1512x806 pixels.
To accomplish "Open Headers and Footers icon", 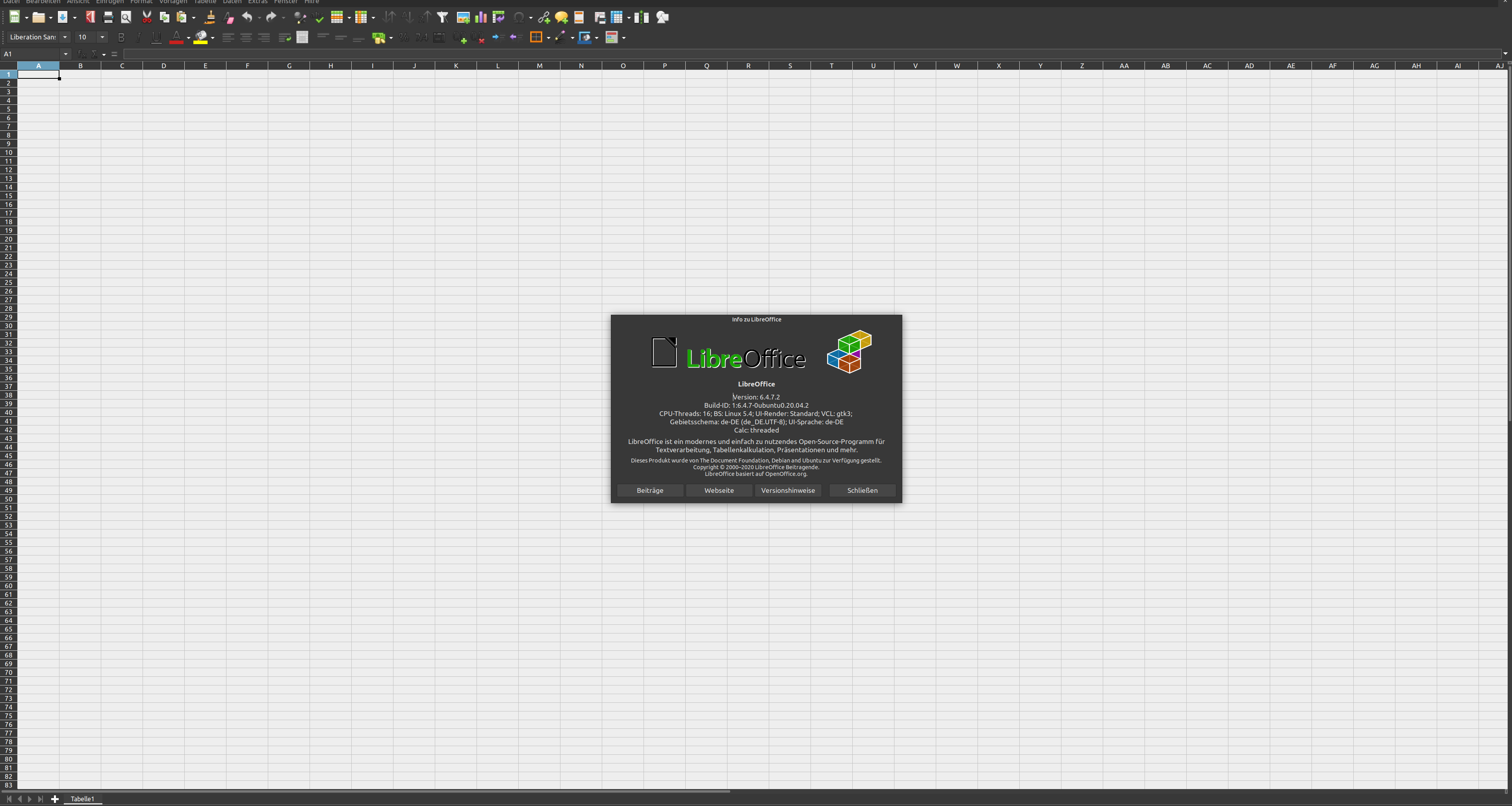I will tap(579, 17).
